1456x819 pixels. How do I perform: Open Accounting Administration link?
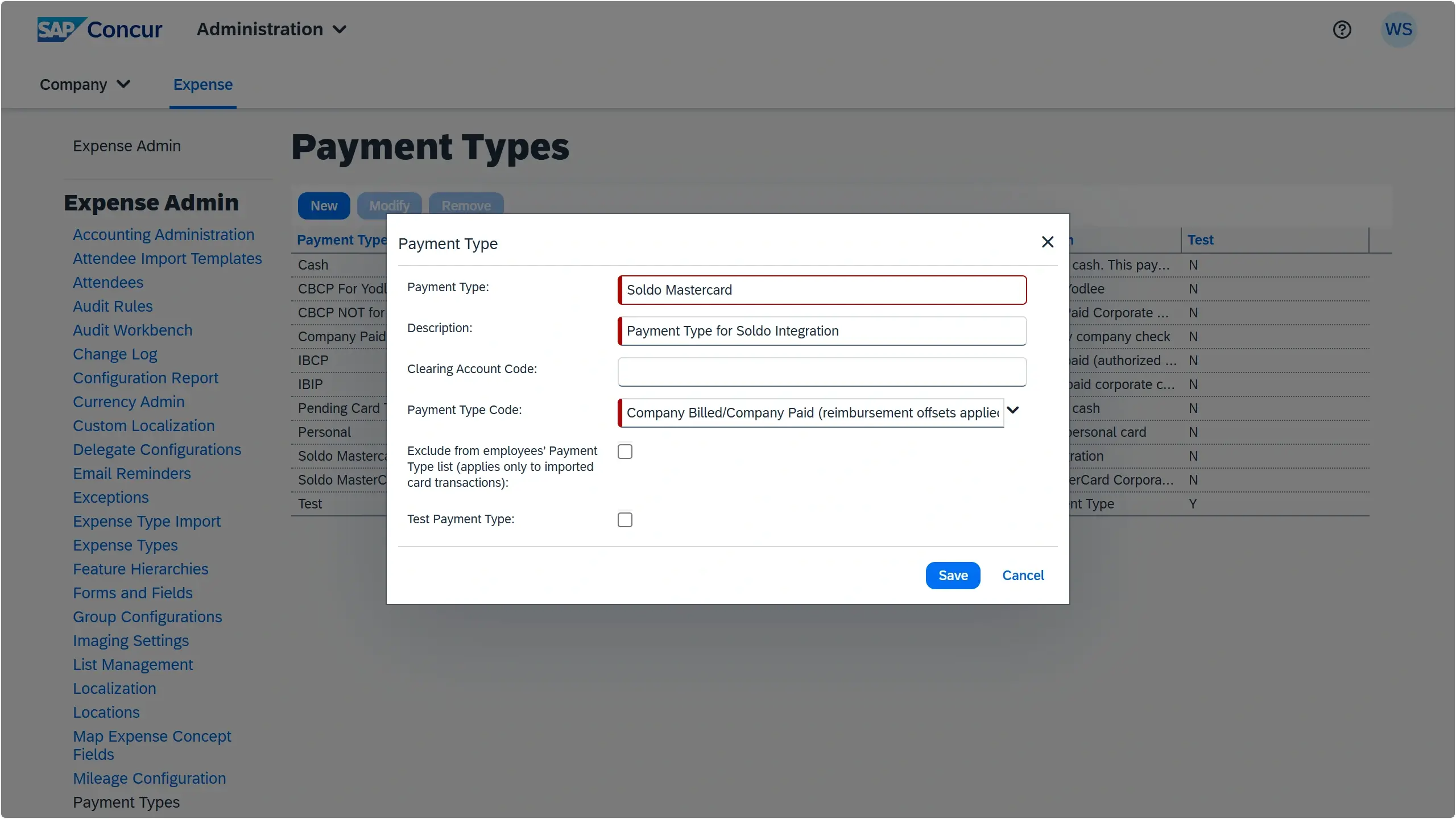click(x=164, y=234)
